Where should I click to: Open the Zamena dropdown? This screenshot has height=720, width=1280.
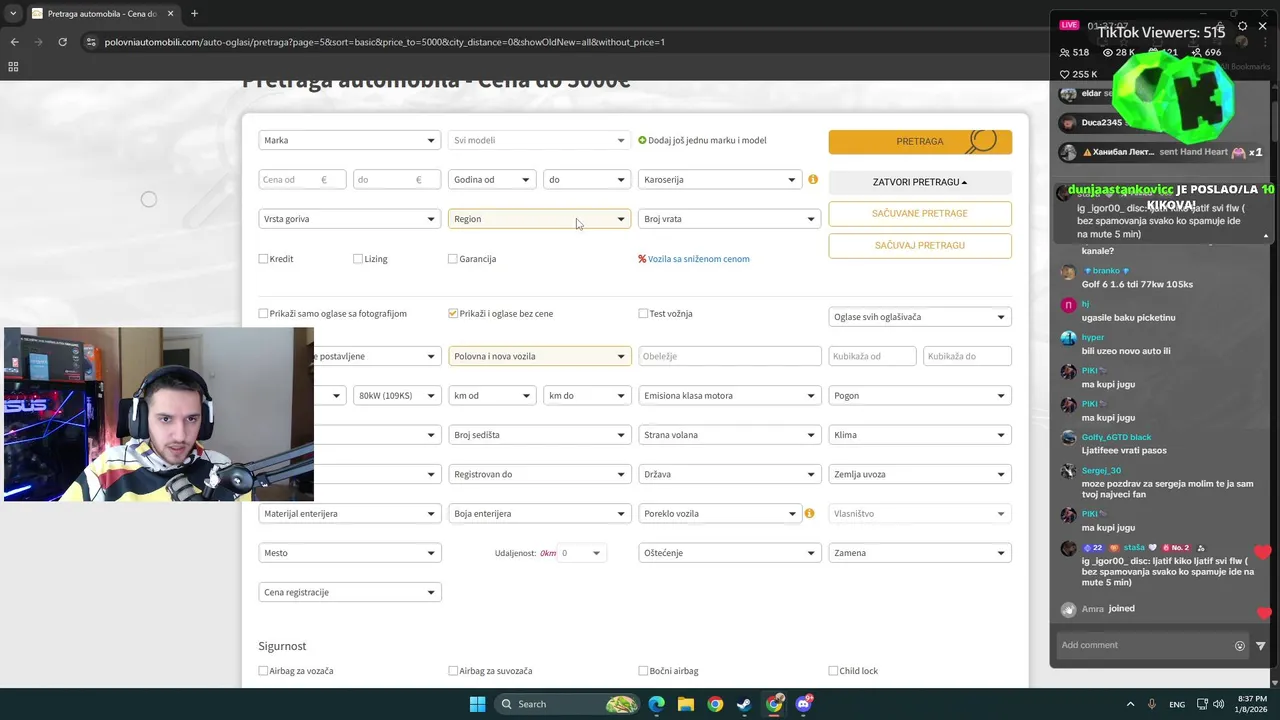(920, 553)
